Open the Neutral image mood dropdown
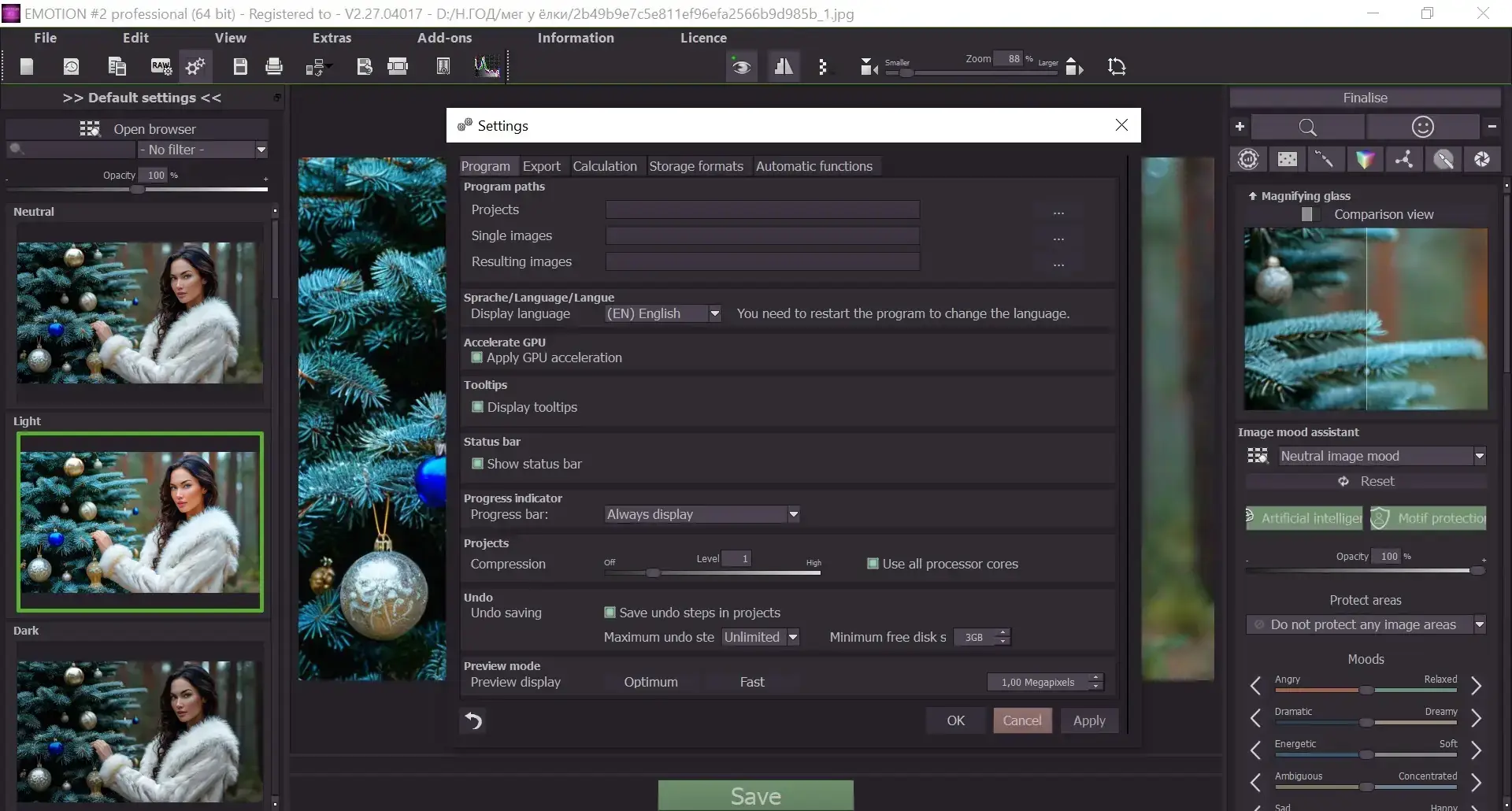The width and height of the screenshot is (1512, 811). click(x=1381, y=456)
